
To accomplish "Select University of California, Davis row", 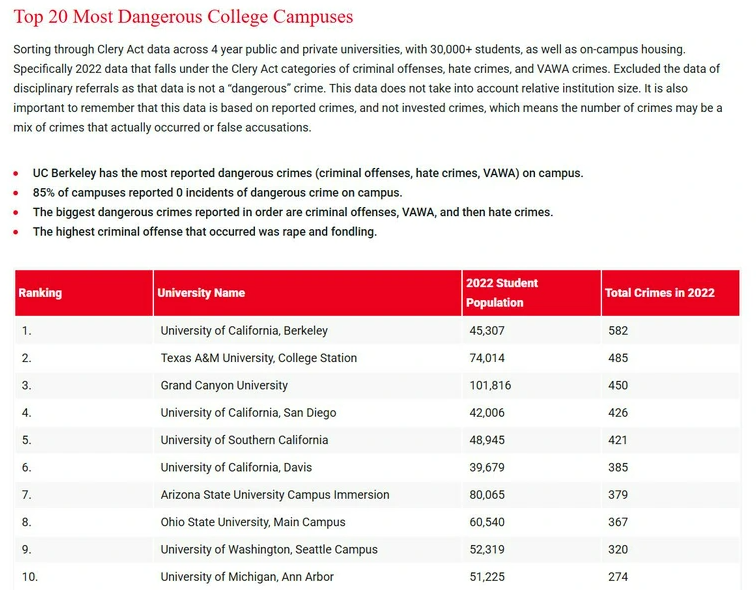I will click(377, 468).
